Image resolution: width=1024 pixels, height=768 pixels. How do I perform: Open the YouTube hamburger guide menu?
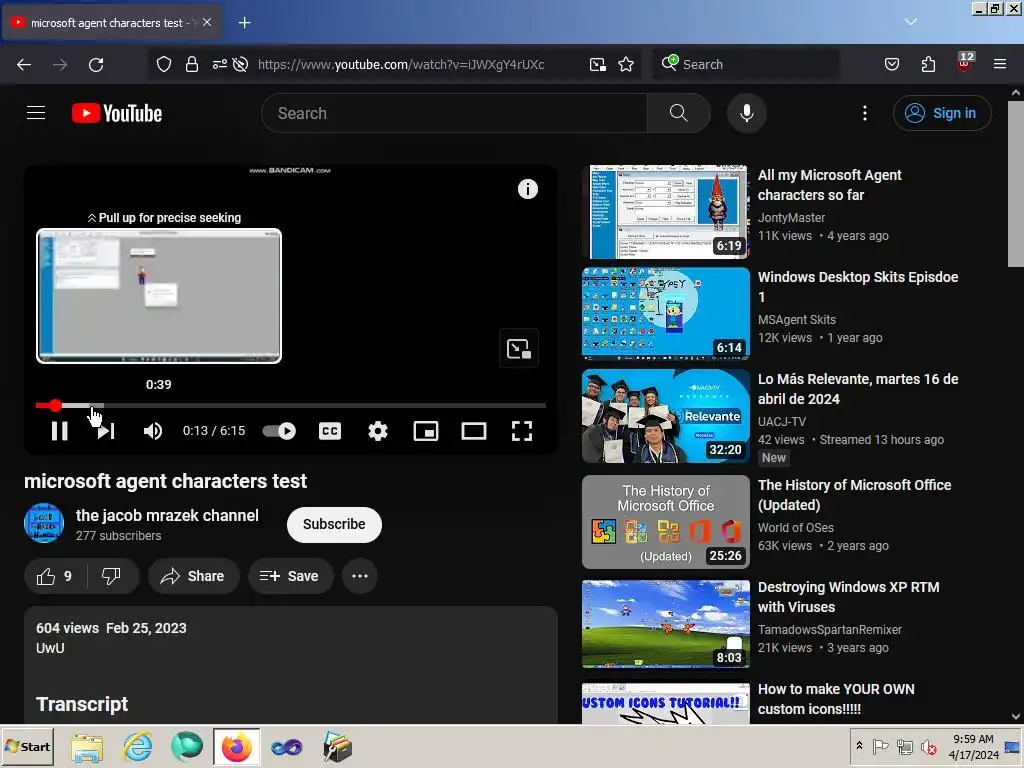(x=36, y=113)
